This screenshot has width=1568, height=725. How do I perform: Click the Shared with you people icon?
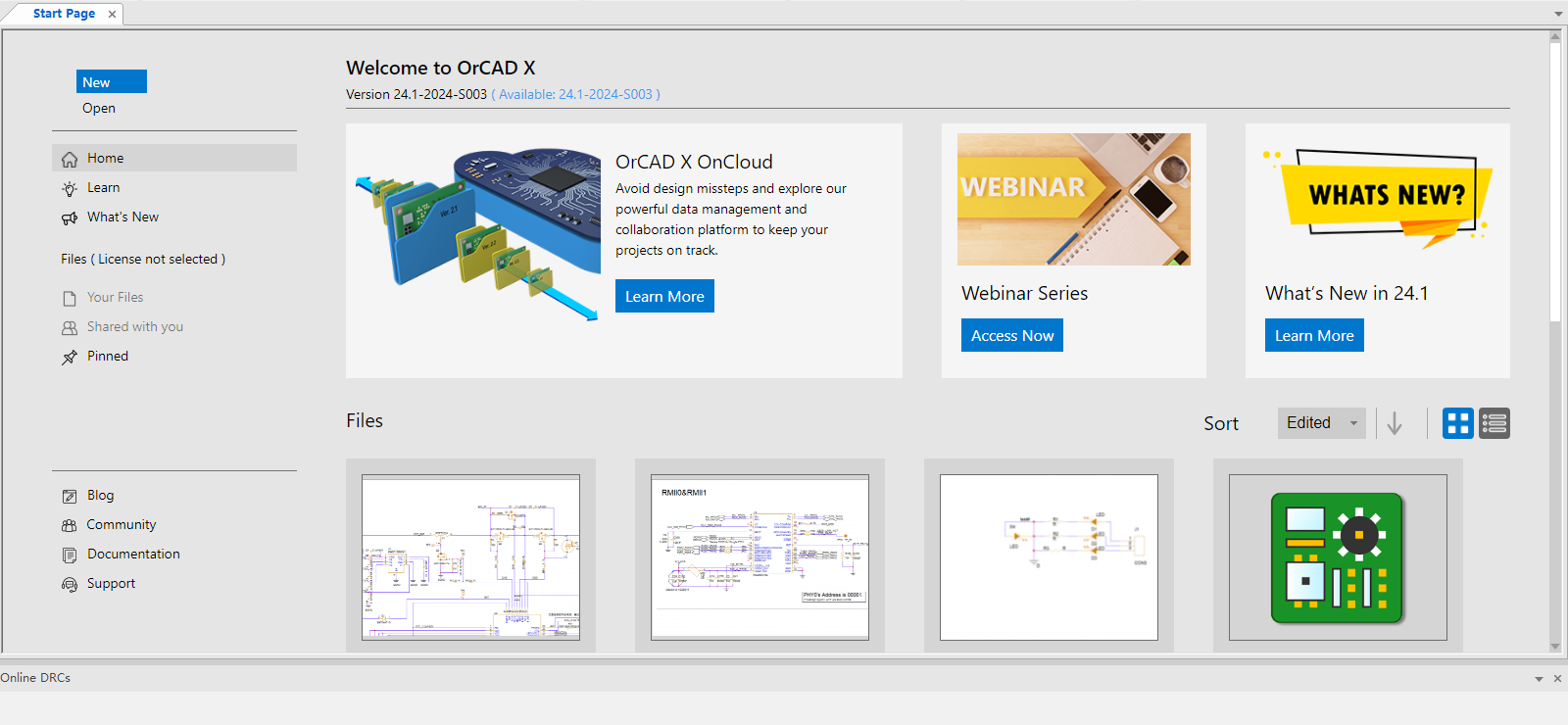click(x=70, y=327)
